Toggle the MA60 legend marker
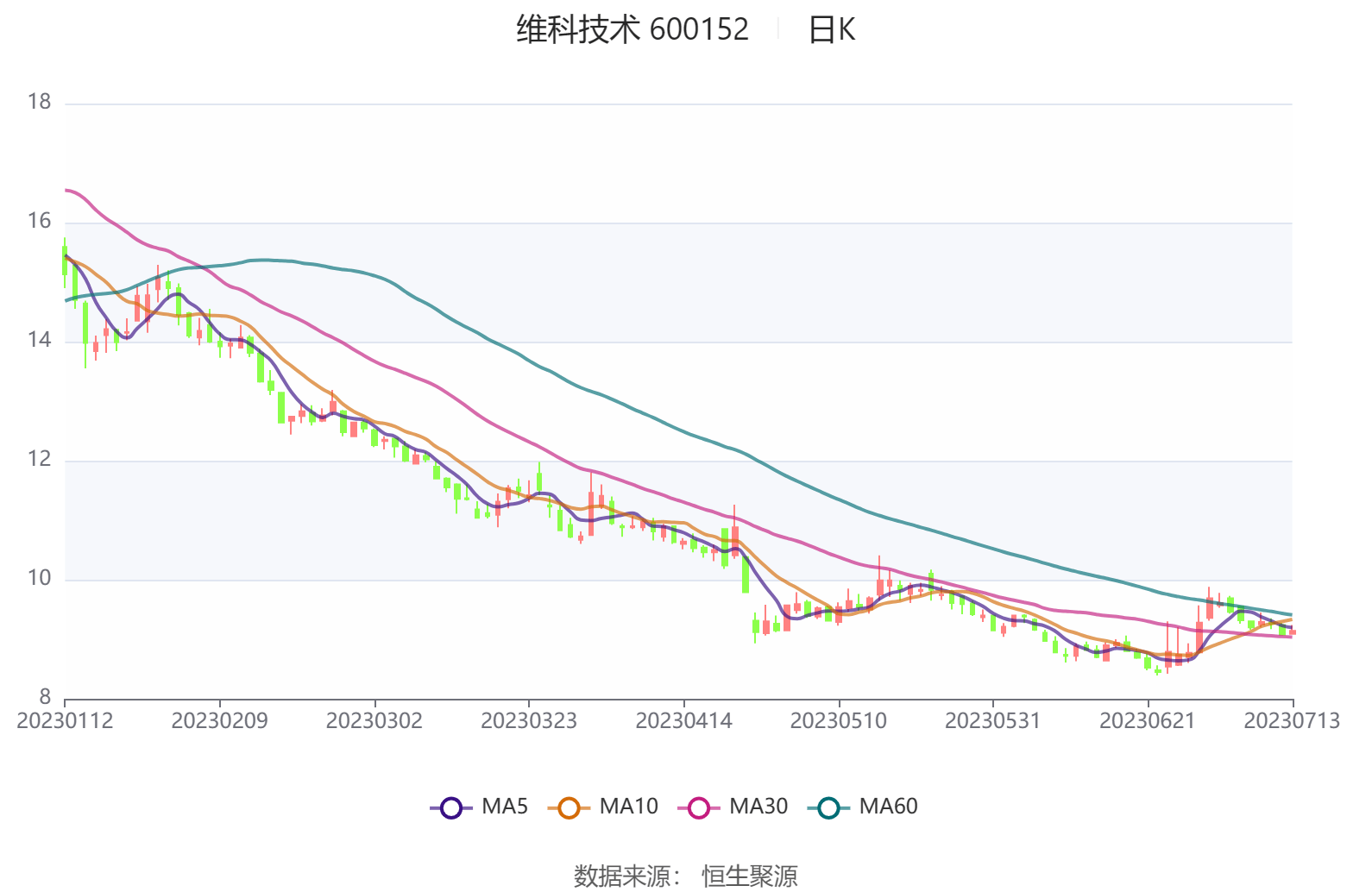 tap(828, 807)
